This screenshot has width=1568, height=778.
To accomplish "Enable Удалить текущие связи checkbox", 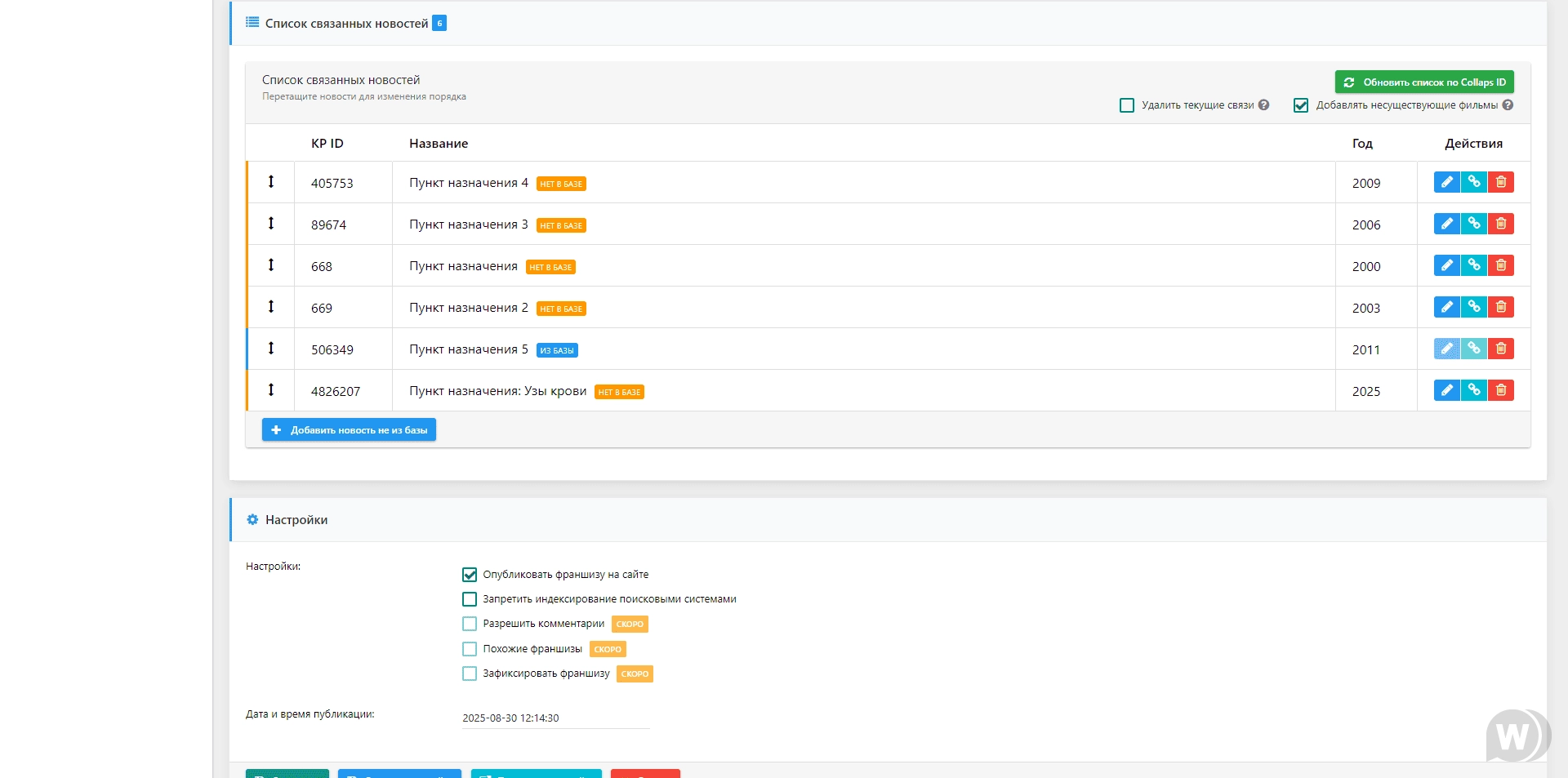I will 1127,105.
